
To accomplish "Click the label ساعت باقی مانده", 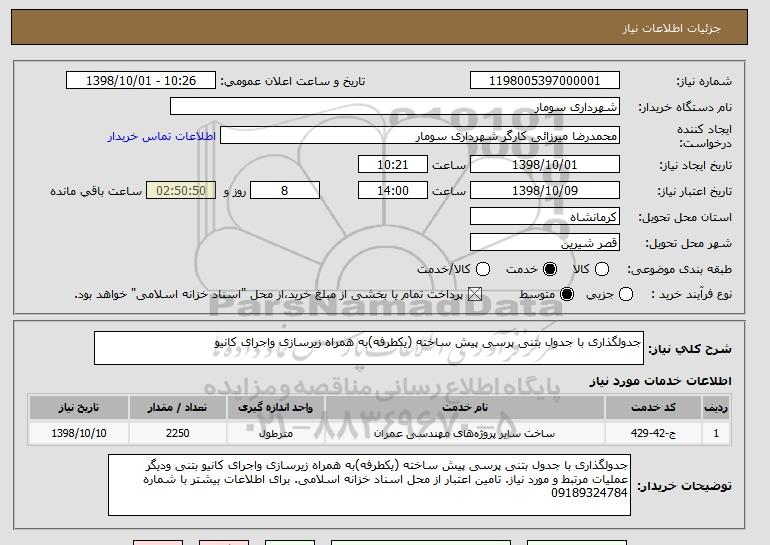I will coord(96,191).
